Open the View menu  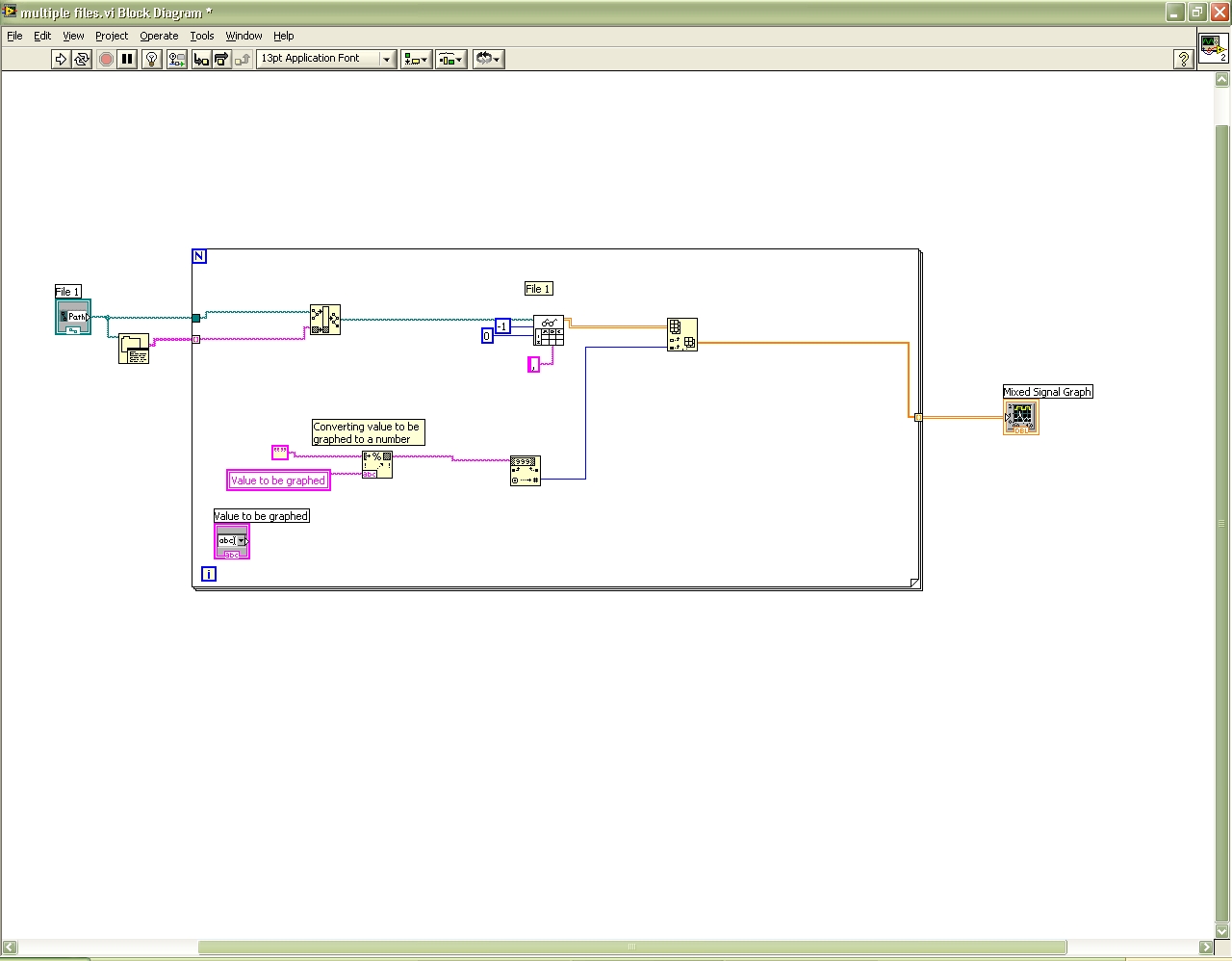73,36
